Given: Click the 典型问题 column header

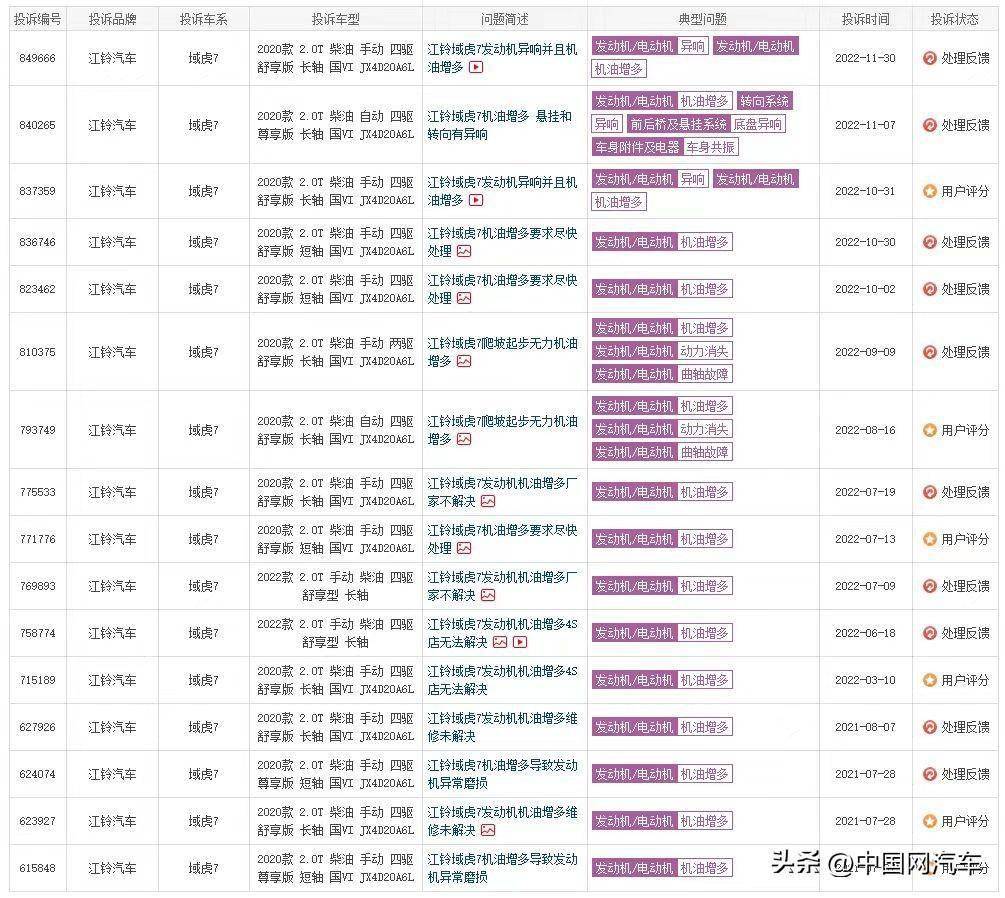Looking at the screenshot, I should (x=702, y=19).
